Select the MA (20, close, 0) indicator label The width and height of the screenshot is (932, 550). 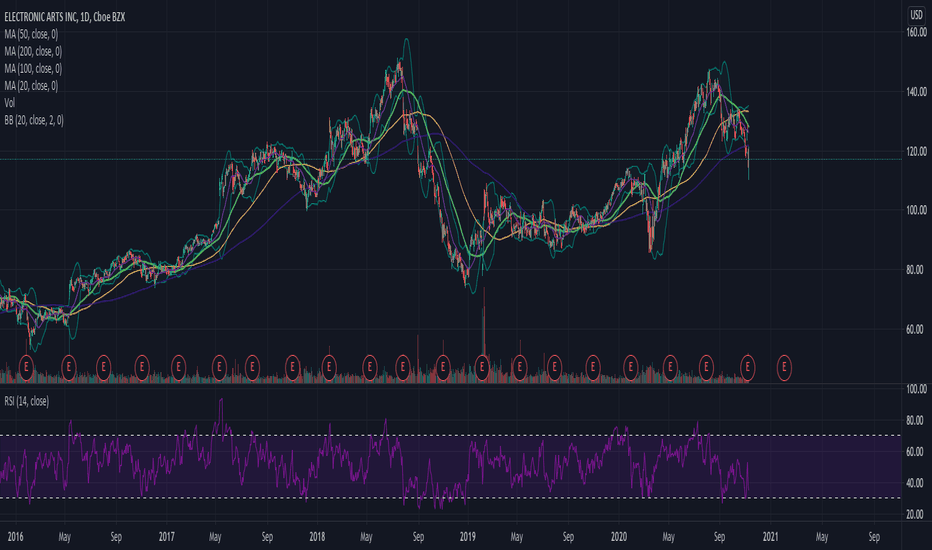pyautogui.click(x=31, y=86)
